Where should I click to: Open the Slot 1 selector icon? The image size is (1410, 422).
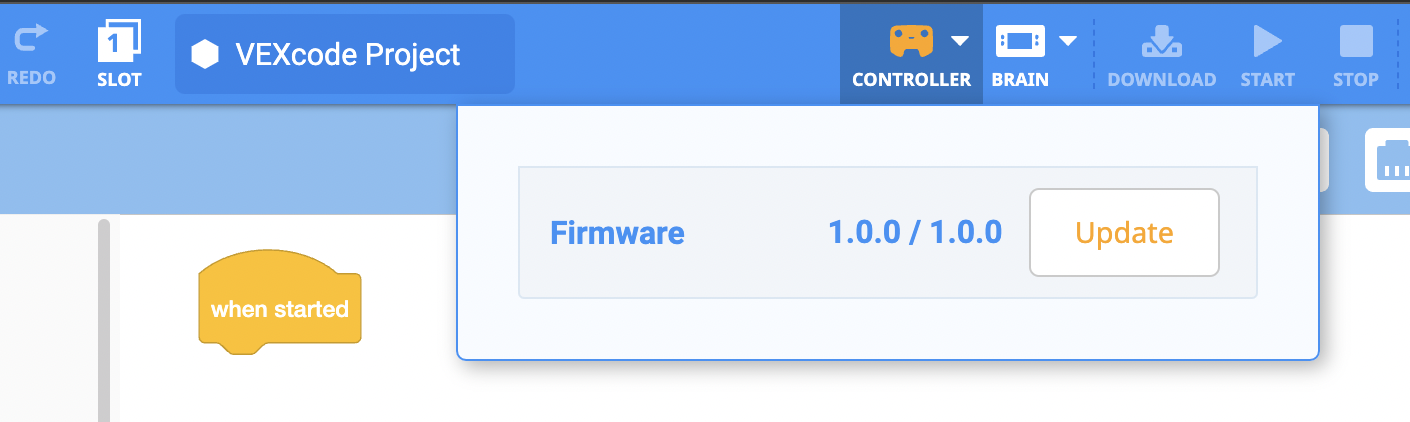pos(119,41)
